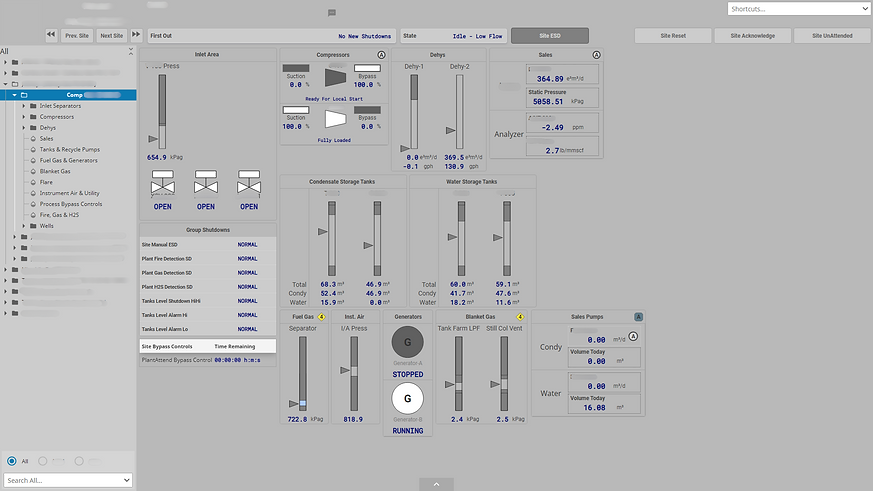The height and width of the screenshot is (491, 873).
Task: Click the Fuel Gas Separator pressure bar
Action: click(x=303, y=374)
